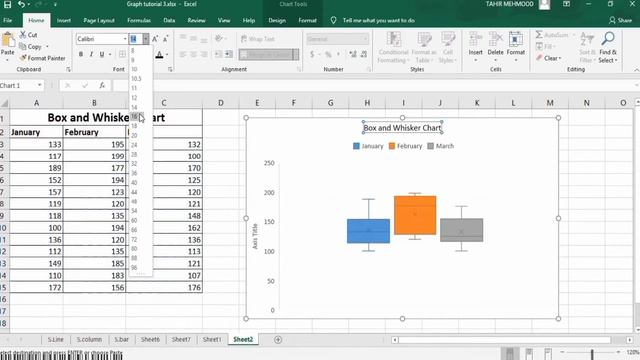This screenshot has width=640, height=360.
Task: Click the Paste clipboard icon
Action: click(x=7, y=40)
